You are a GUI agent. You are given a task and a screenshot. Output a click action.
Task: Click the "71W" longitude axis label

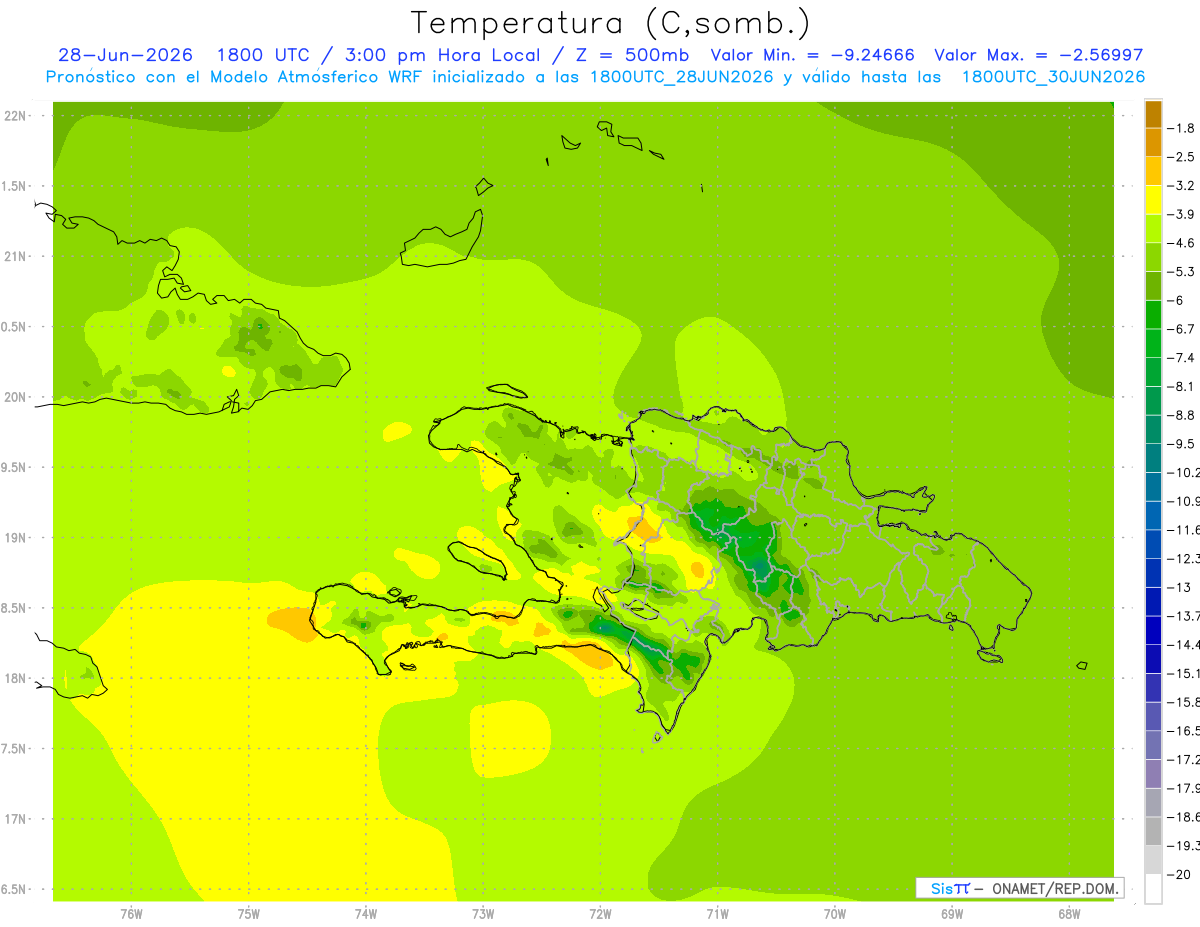[x=717, y=914]
